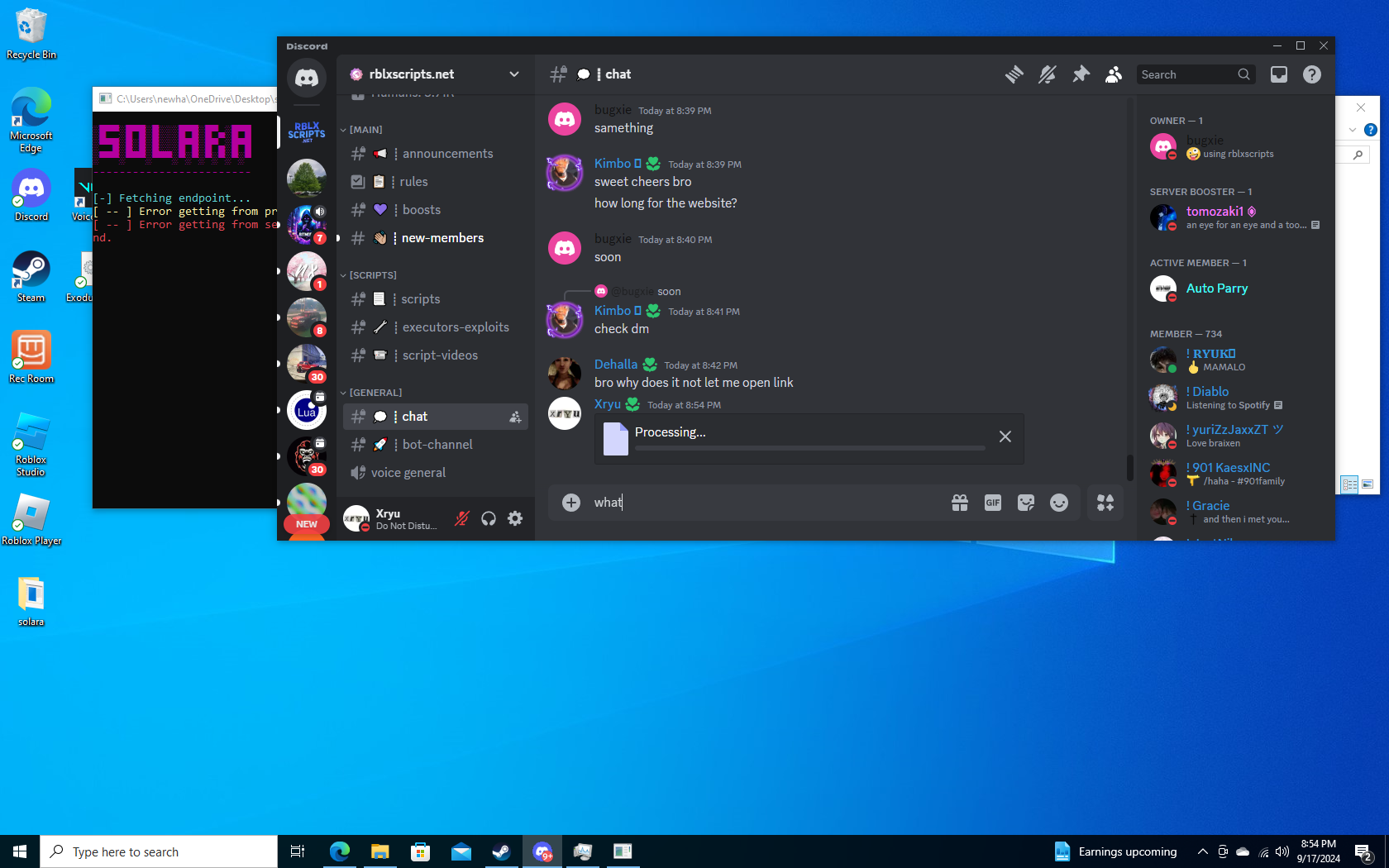Click the taskbar search box
This screenshot has width=1389, height=868.
(x=159, y=851)
